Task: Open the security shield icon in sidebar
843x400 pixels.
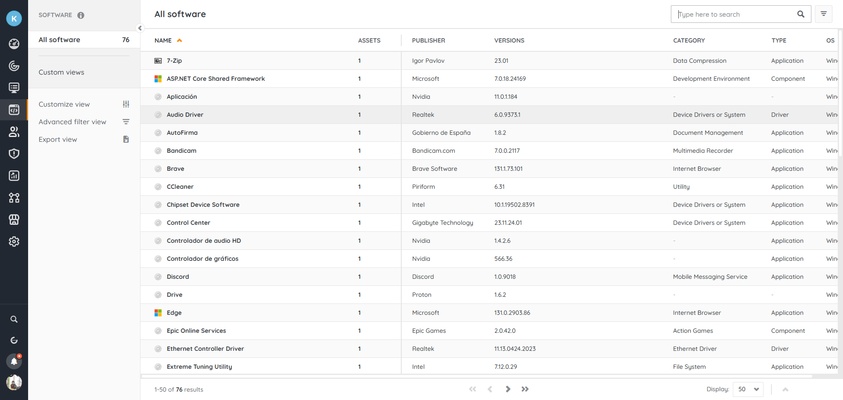Action: 14,154
